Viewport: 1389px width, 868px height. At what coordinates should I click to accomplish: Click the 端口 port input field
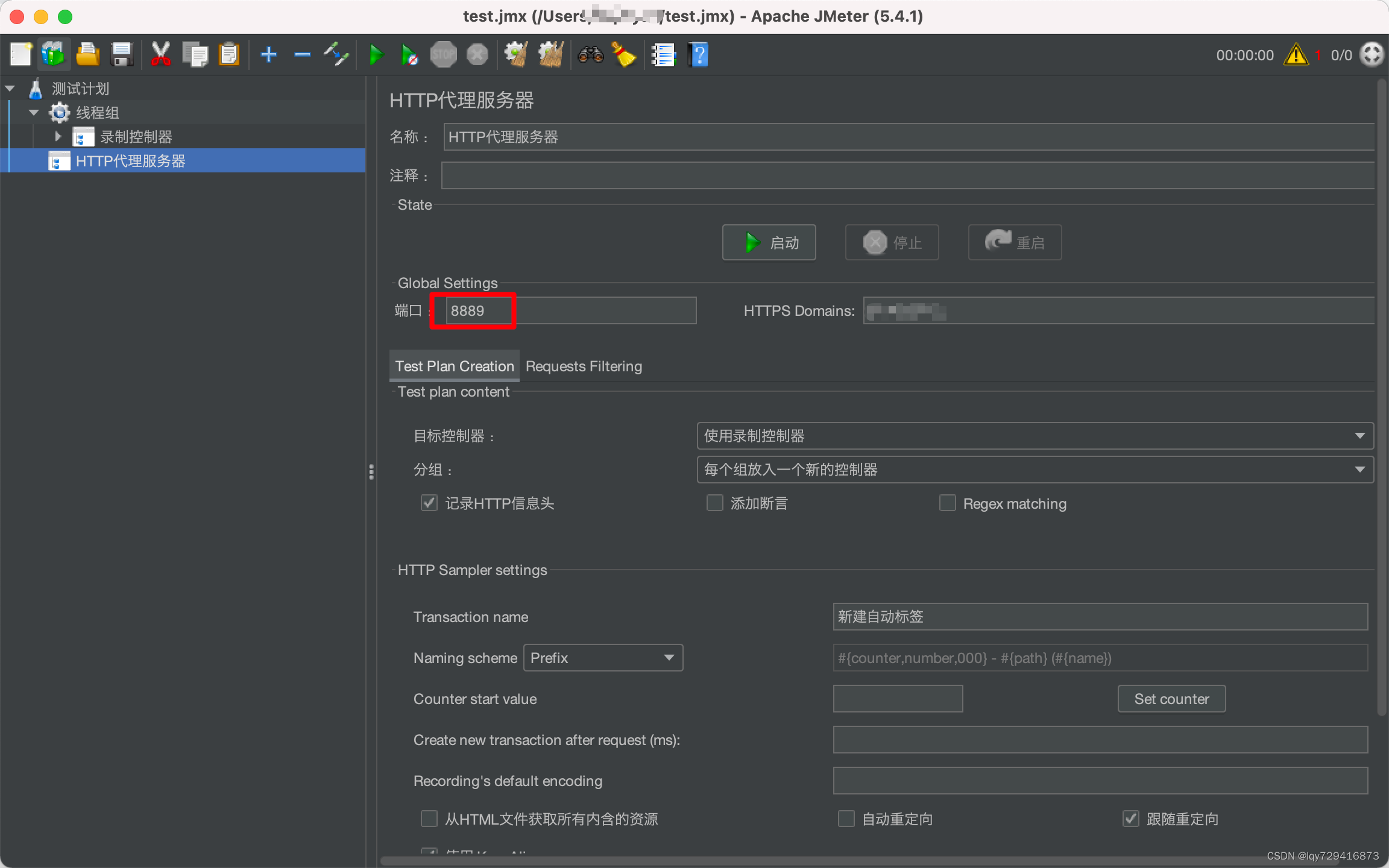point(570,310)
